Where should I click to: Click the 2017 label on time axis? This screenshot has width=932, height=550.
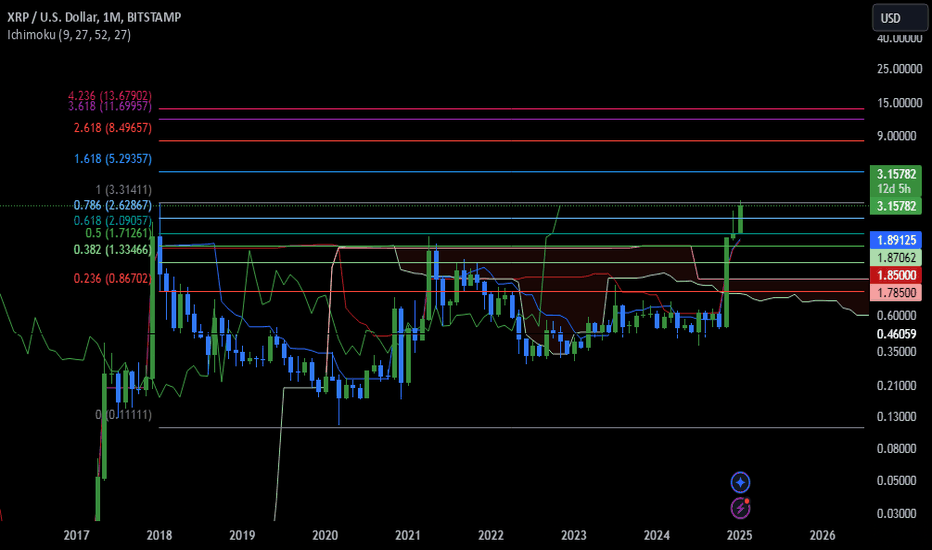click(76, 535)
